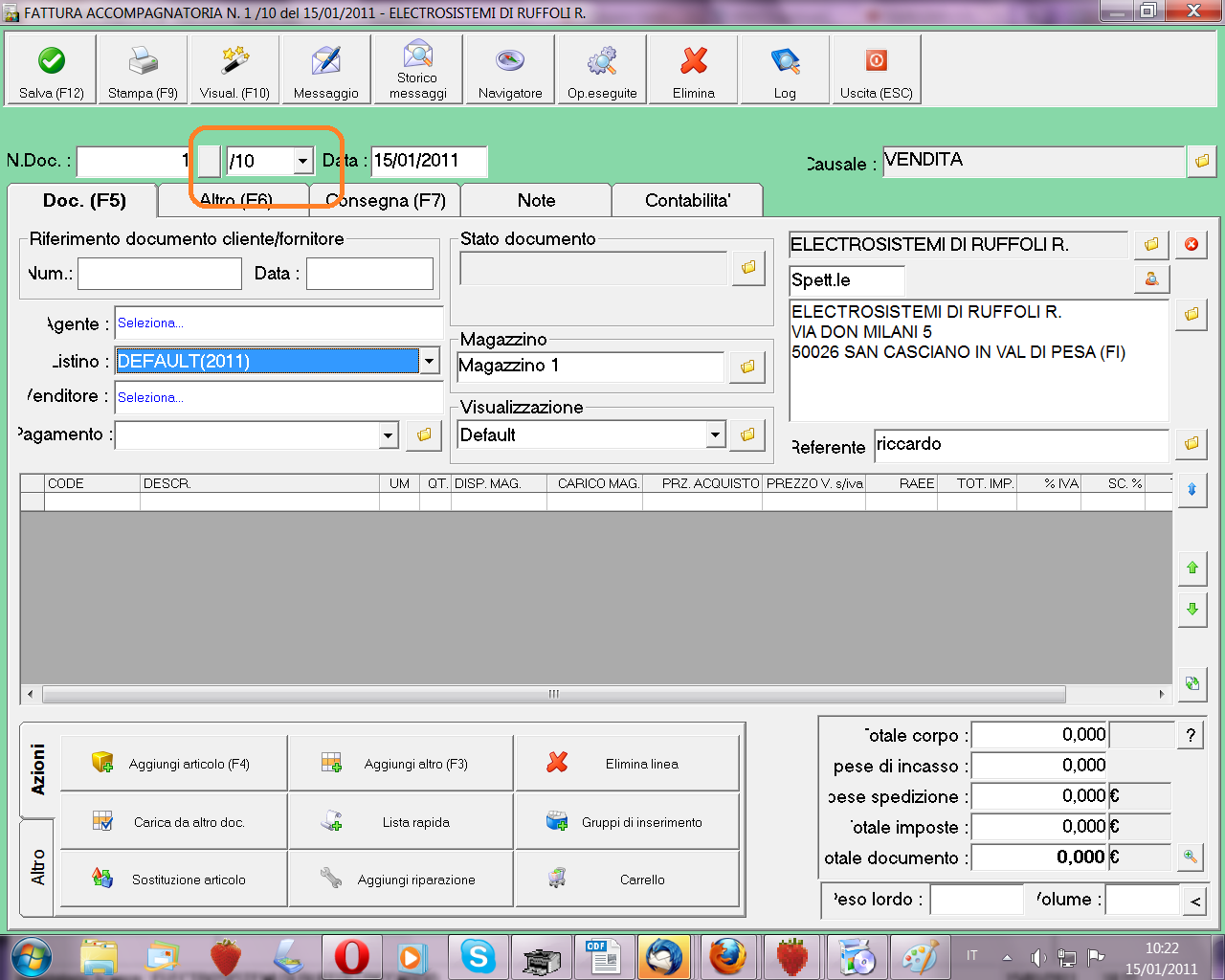Expand the Visualizzazione Default dropdown
Screen dimensions: 1225x980
[x=715, y=434]
